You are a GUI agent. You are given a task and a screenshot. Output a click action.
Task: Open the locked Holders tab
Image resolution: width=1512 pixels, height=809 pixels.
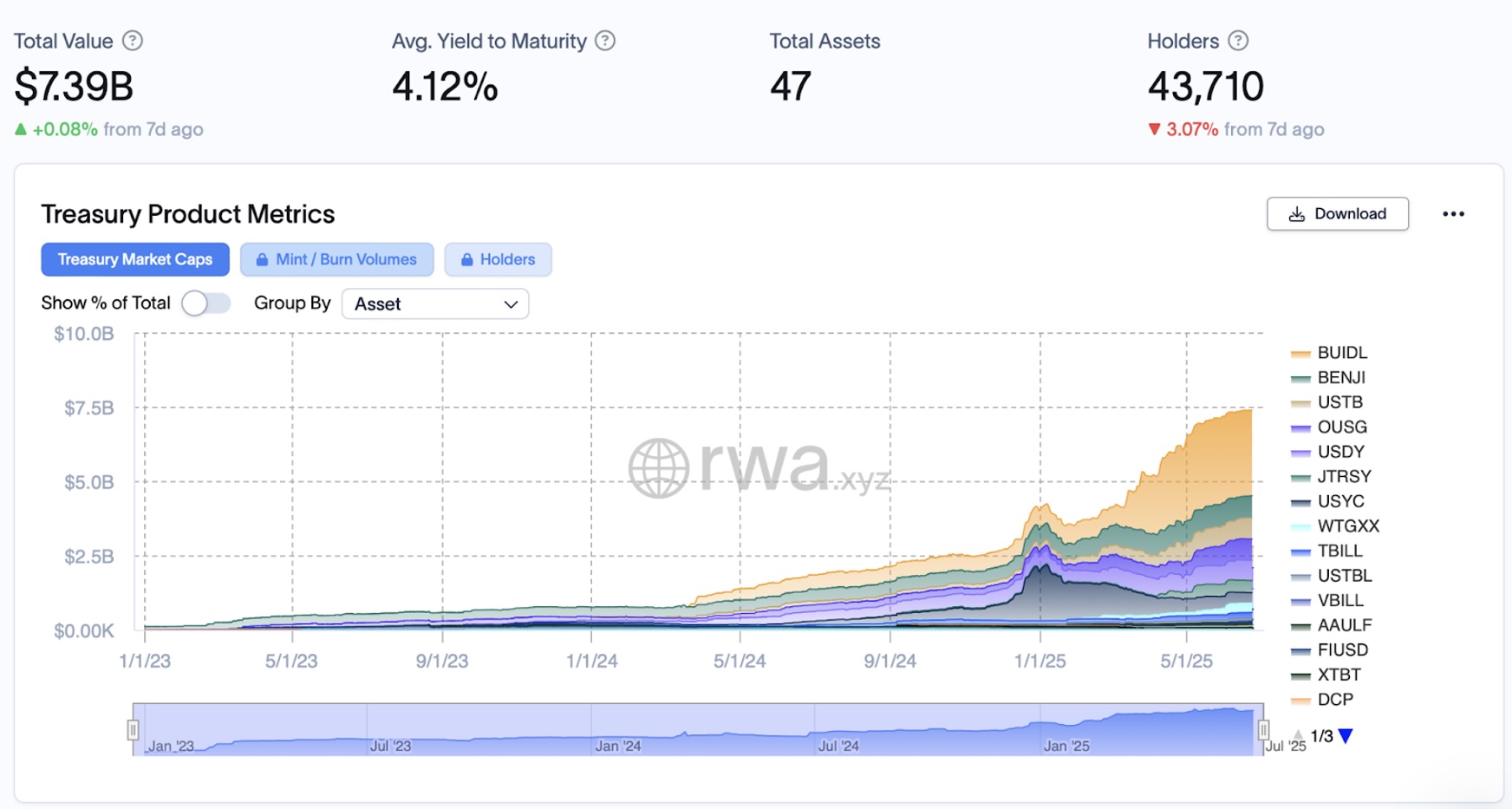coord(498,259)
